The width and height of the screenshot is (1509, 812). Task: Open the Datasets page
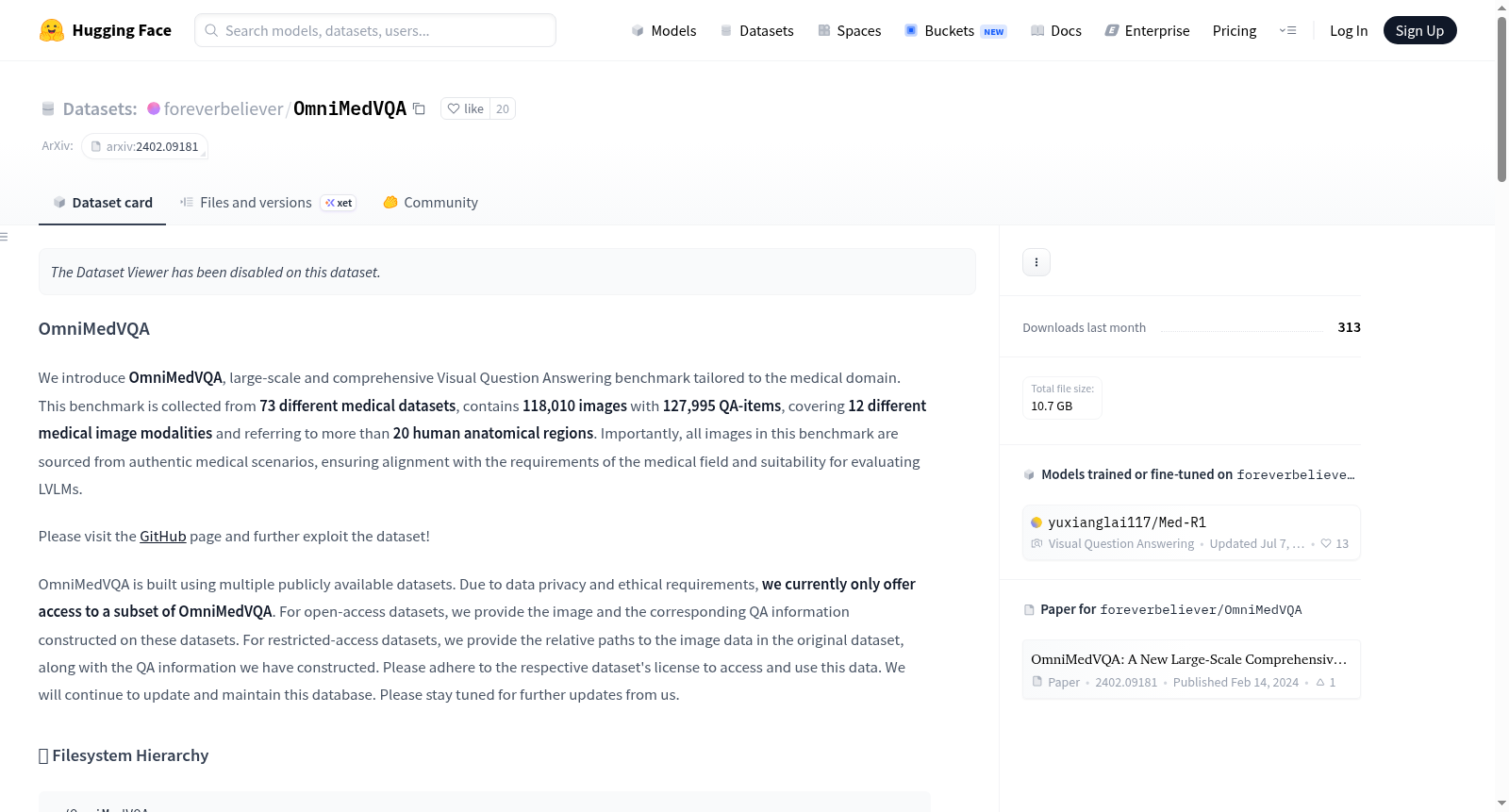757,30
